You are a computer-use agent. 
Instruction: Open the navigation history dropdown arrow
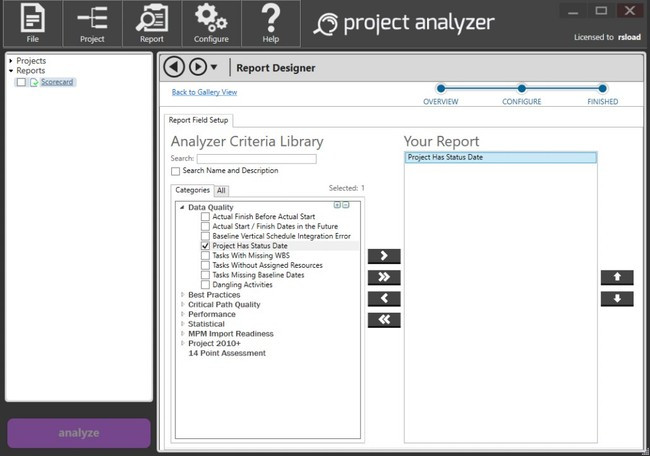tap(214, 68)
